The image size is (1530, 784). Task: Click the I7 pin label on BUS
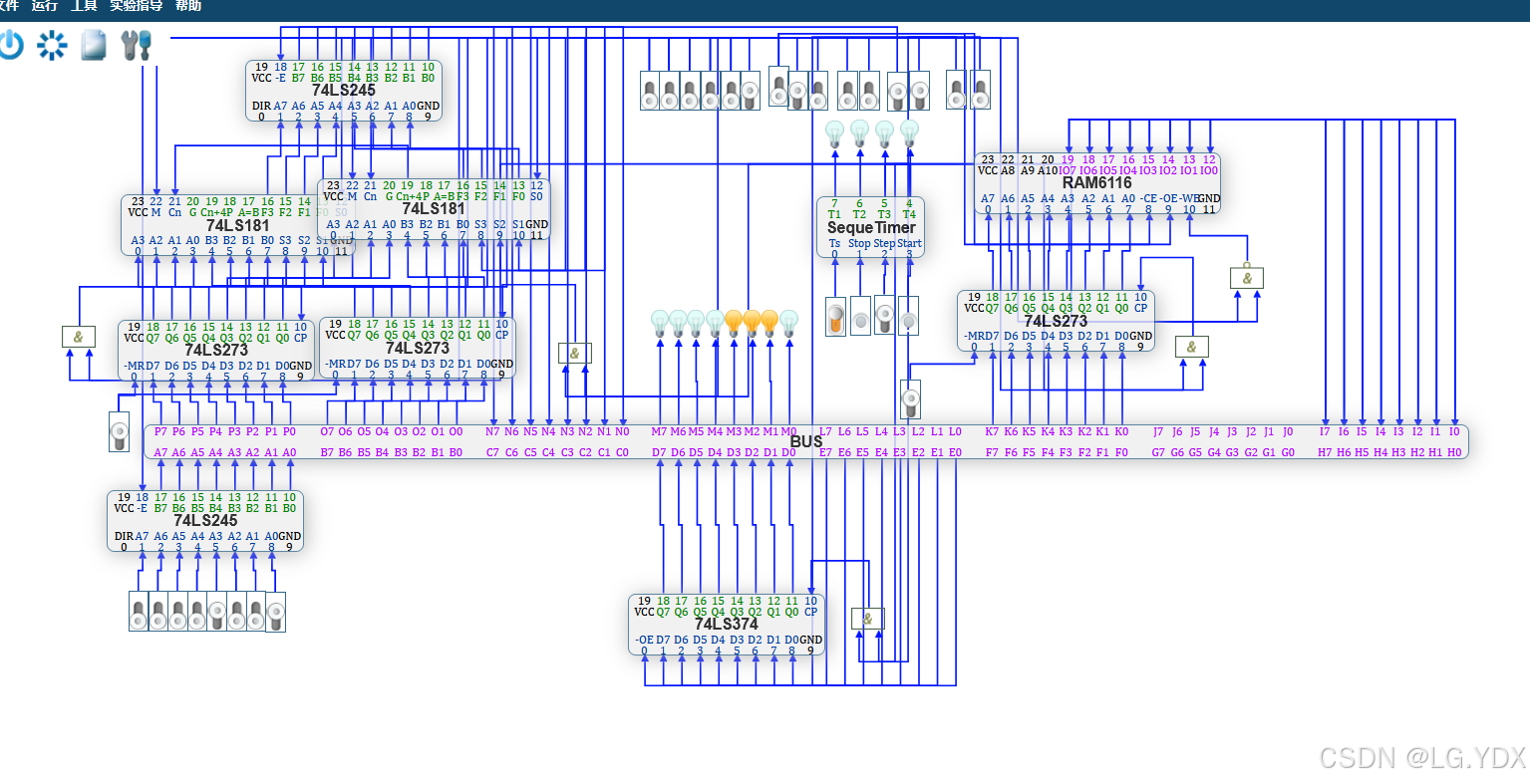tap(1325, 432)
